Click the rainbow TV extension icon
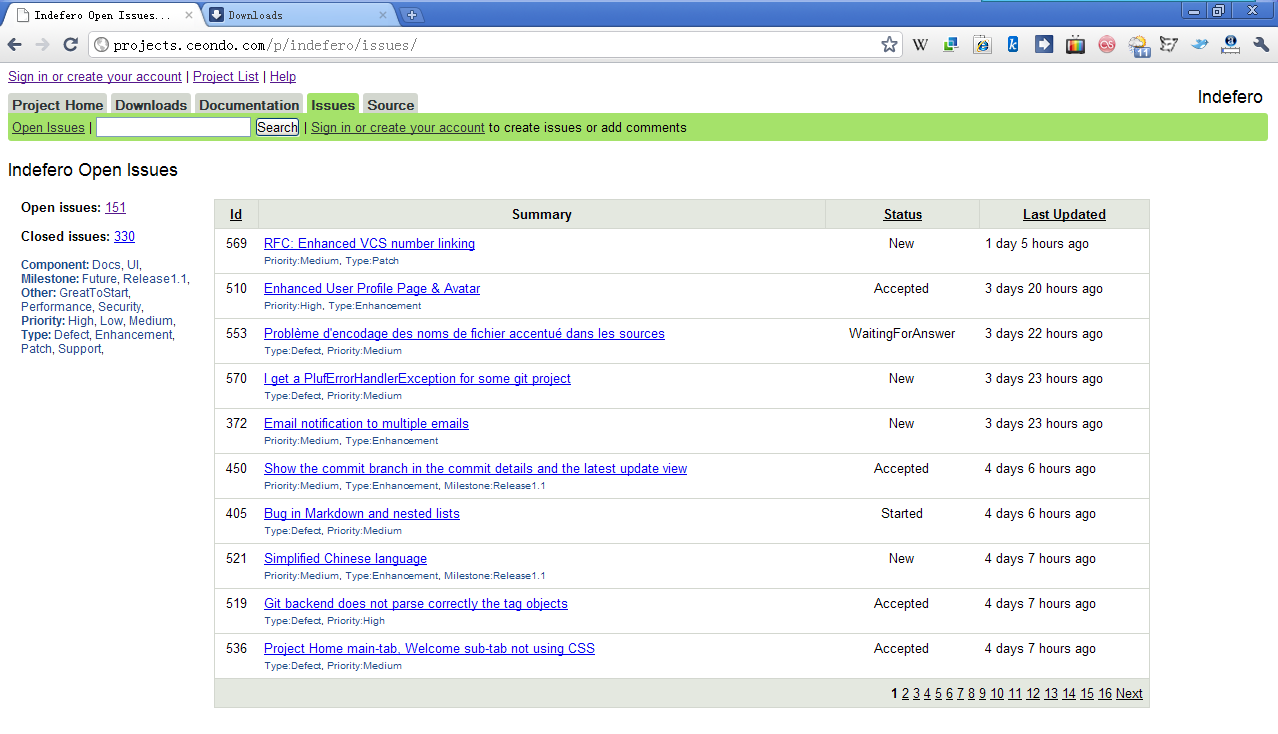Viewport: 1278px width, 734px height. coord(1075,45)
